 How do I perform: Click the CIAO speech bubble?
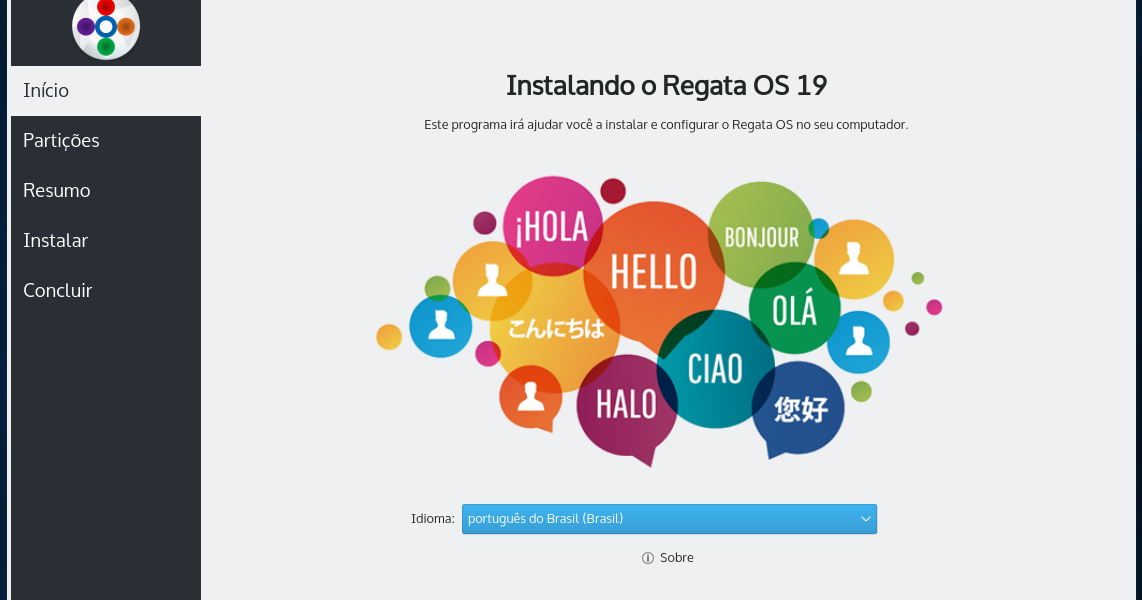click(x=715, y=368)
